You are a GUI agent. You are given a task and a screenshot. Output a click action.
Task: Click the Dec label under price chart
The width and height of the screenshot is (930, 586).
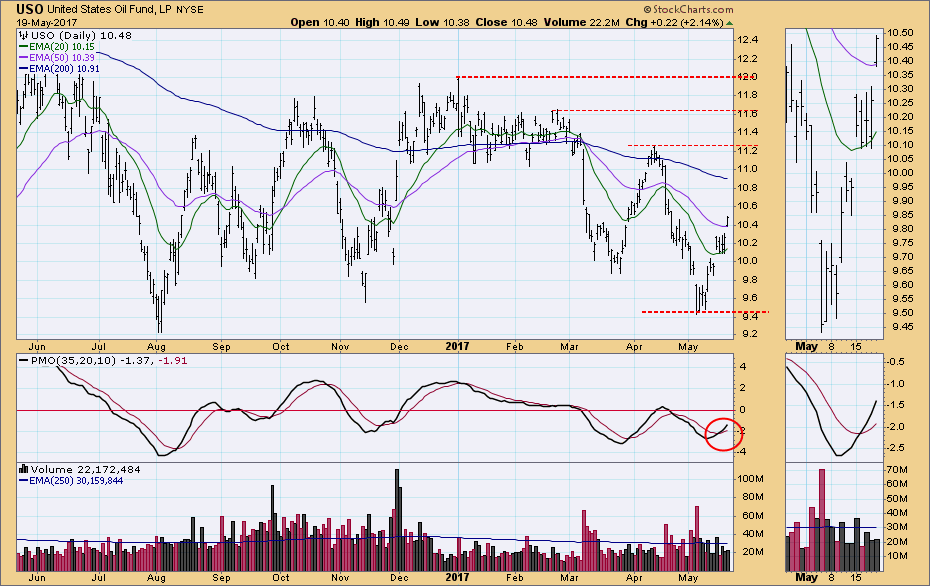[399, 346]
